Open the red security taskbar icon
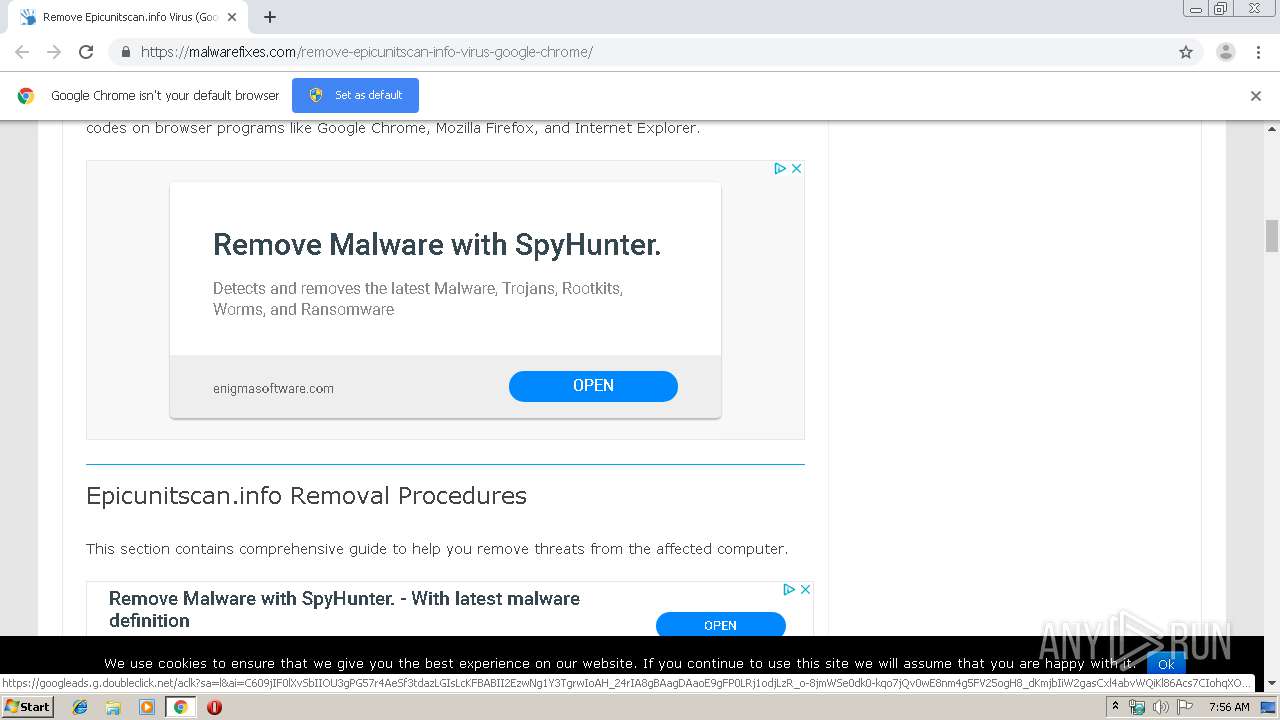Image resolution: width=1280 pixels, height=720 pixels. click(214, 707)
